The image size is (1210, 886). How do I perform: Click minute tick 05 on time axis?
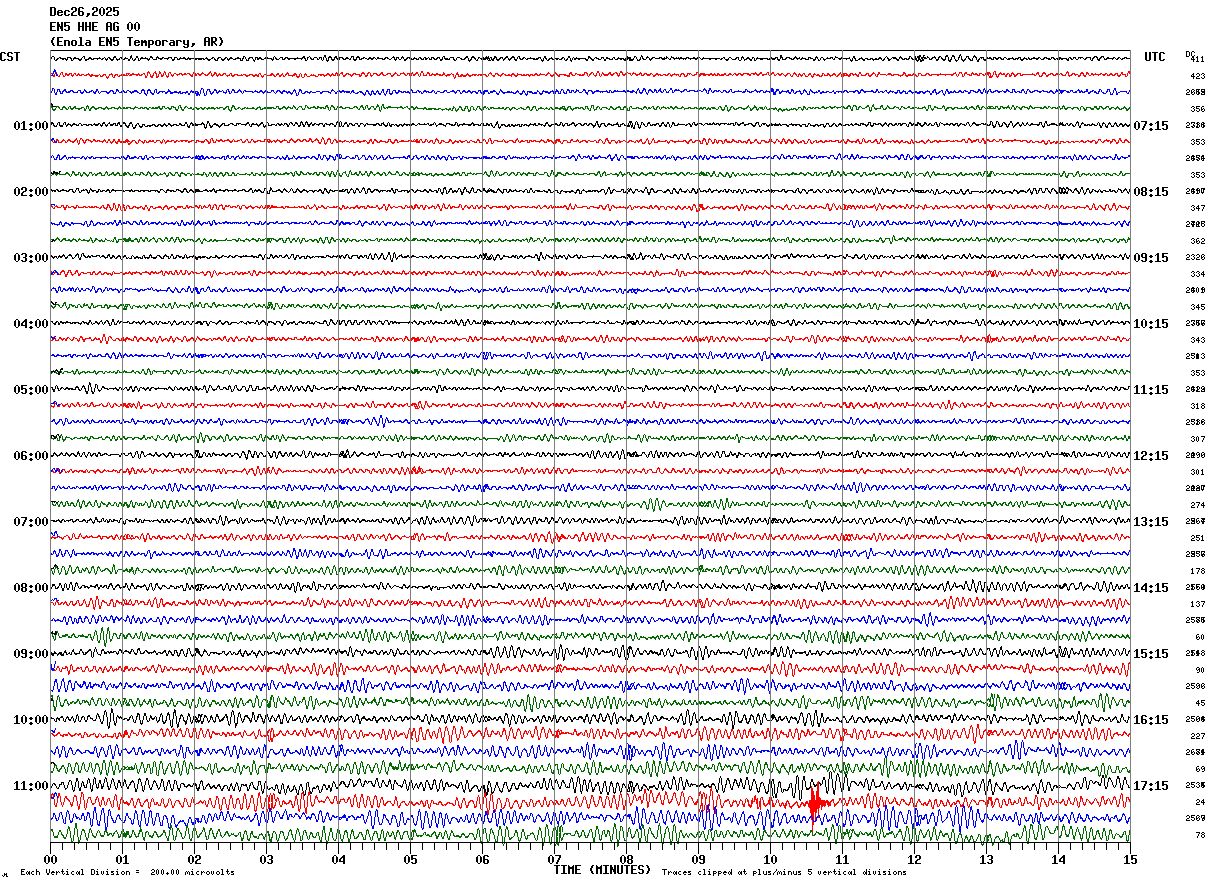410,859
